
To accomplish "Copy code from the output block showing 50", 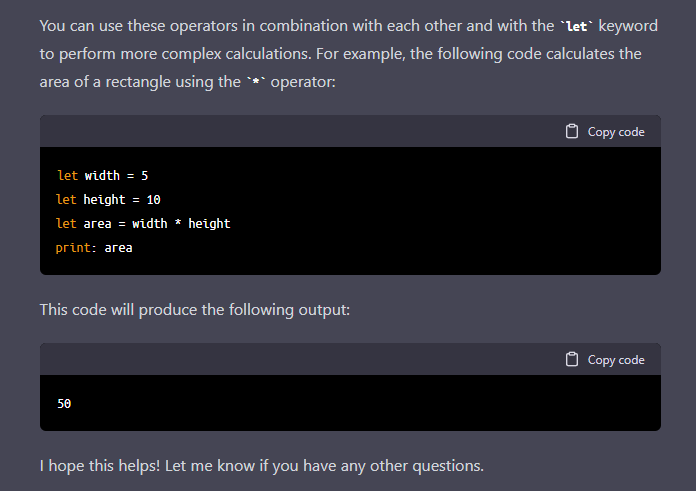I will [605, 359].
